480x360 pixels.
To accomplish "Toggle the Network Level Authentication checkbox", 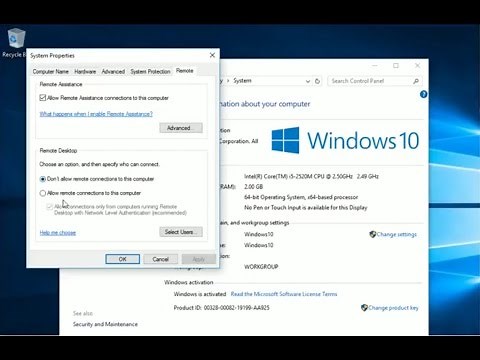I will point(49,207).
